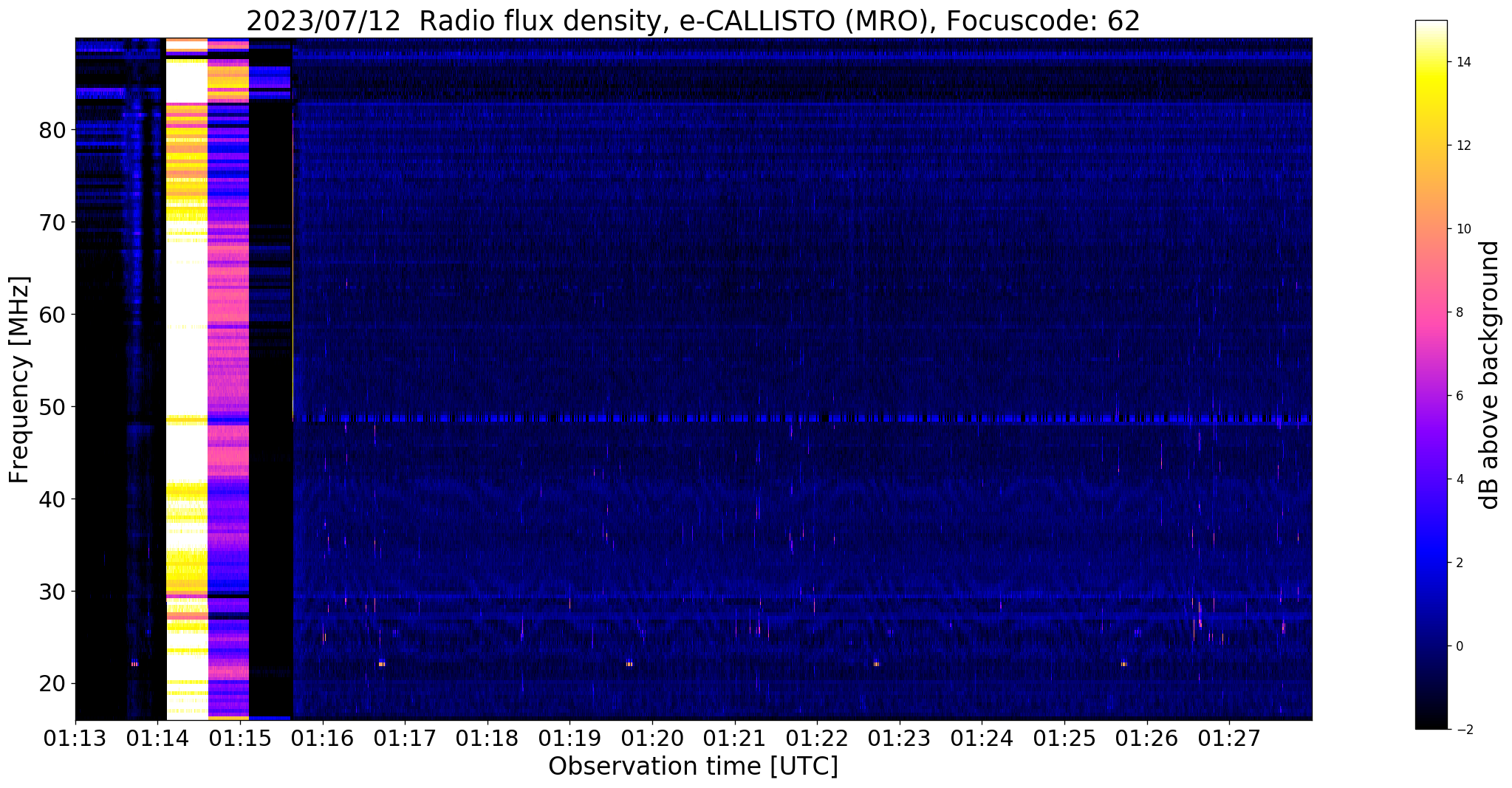Click the plot title text
The image size is (1512, 788).
[693, 21]
